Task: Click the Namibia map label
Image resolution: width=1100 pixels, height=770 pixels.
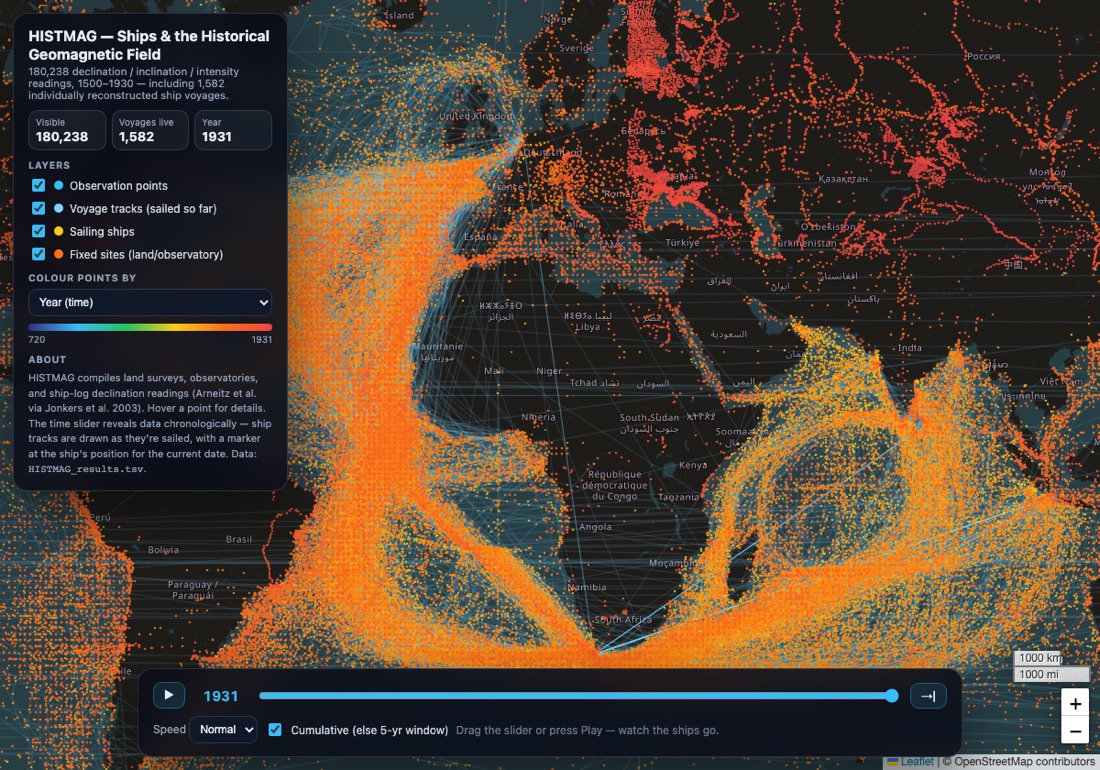Action: pos(586,587)
